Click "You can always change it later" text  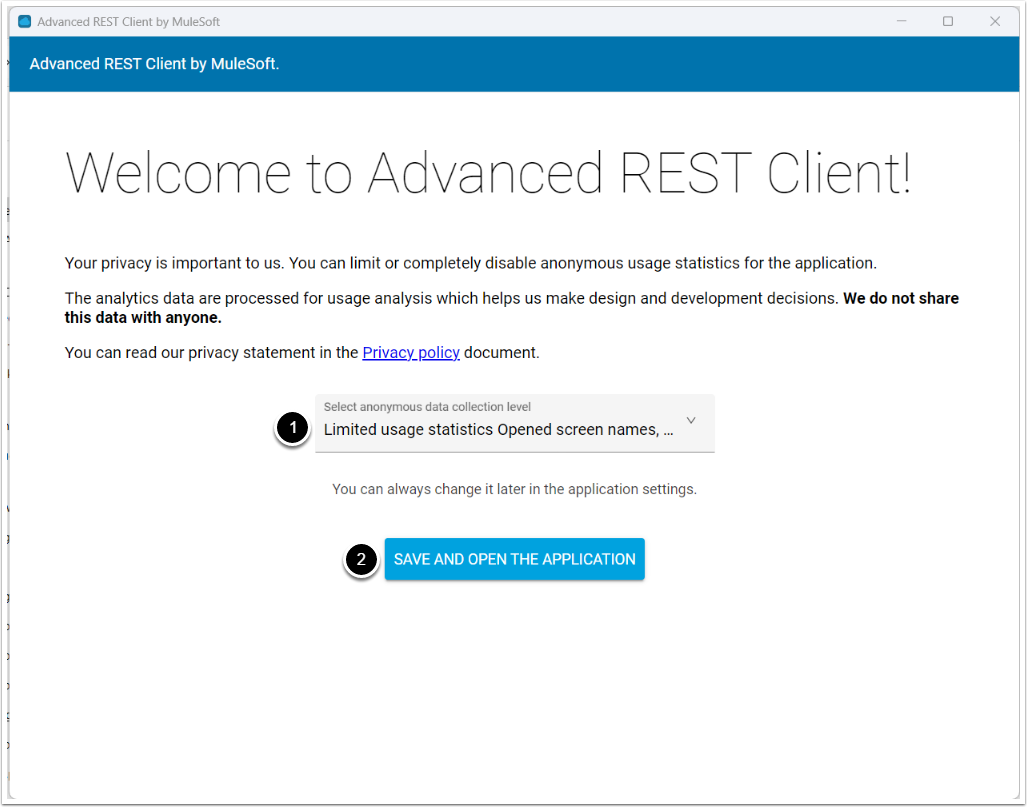click(x=514, y=489)
